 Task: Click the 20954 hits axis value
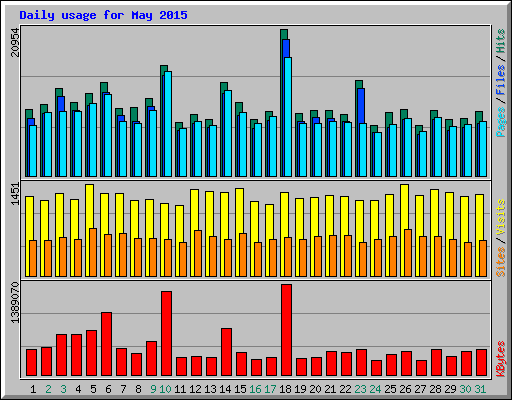[15, 42]
